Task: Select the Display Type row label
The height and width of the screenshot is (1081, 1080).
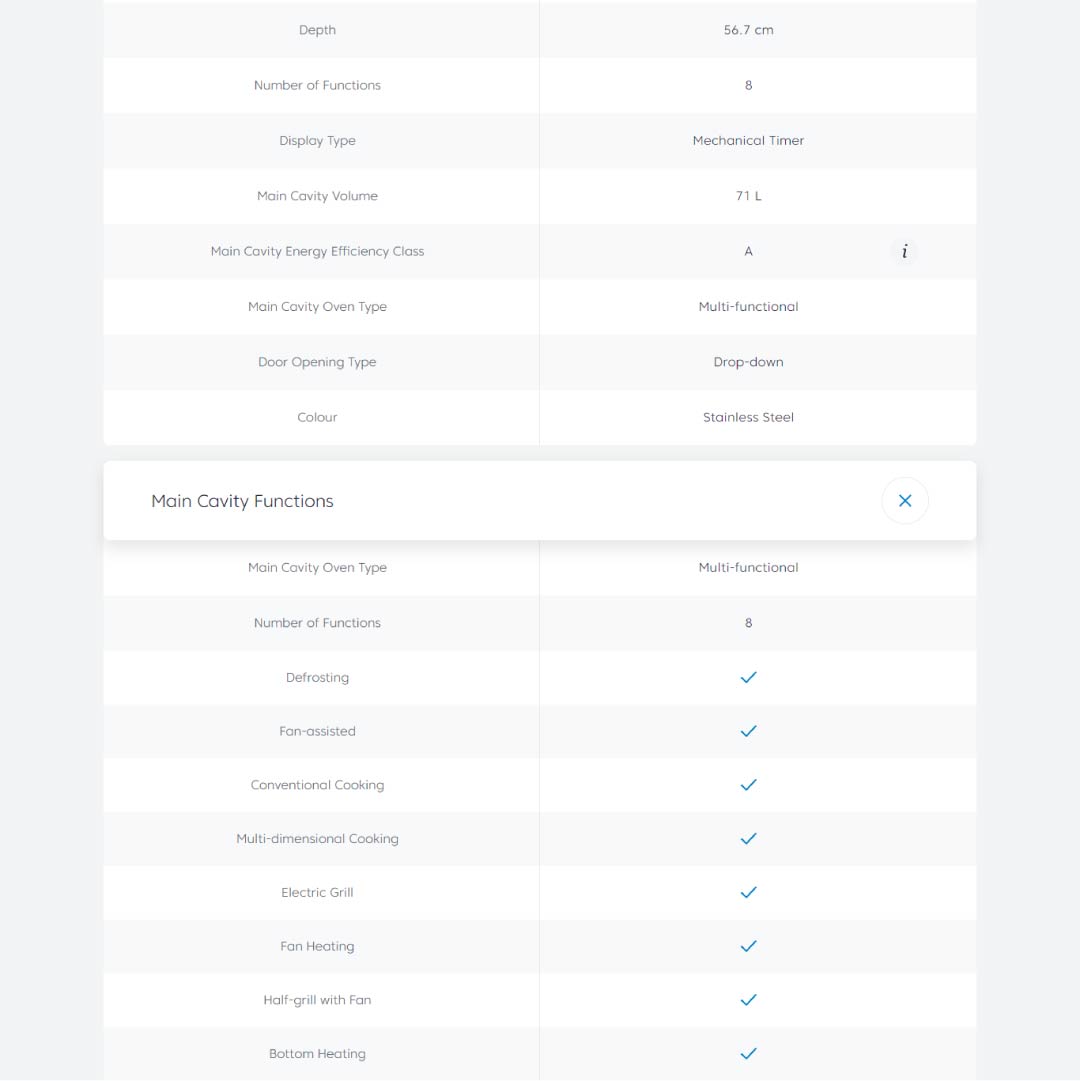Action: [x=317, y=141]
